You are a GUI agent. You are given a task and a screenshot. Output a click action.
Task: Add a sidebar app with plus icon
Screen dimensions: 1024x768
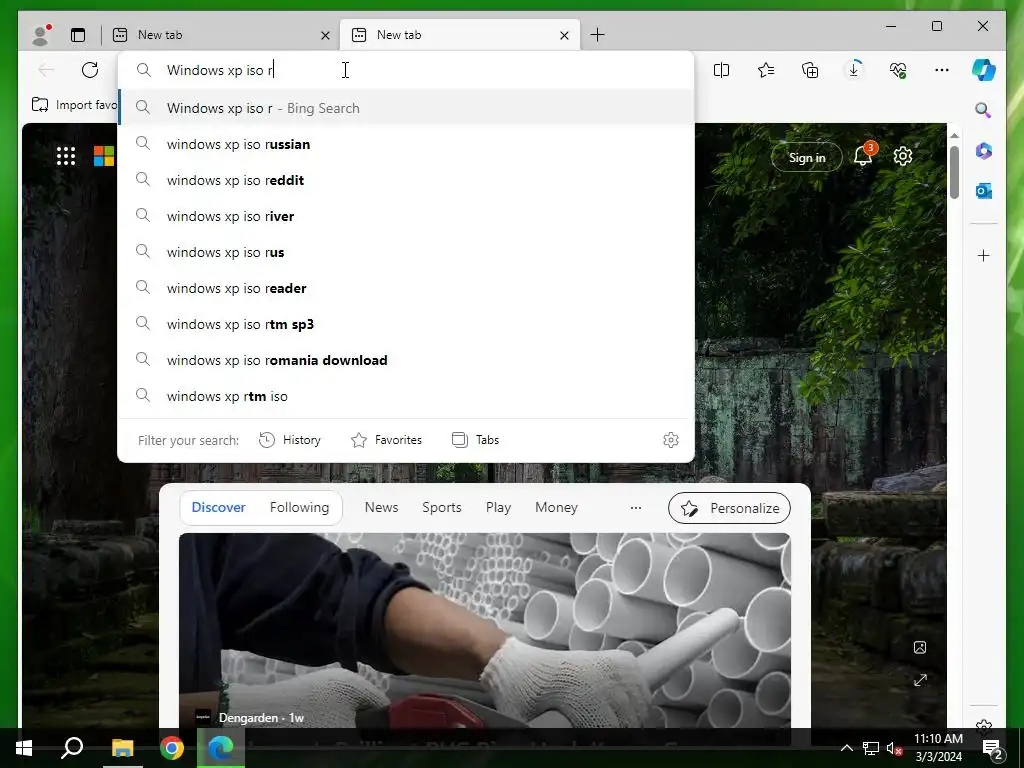pyautogui.click(x=984, y=255)
